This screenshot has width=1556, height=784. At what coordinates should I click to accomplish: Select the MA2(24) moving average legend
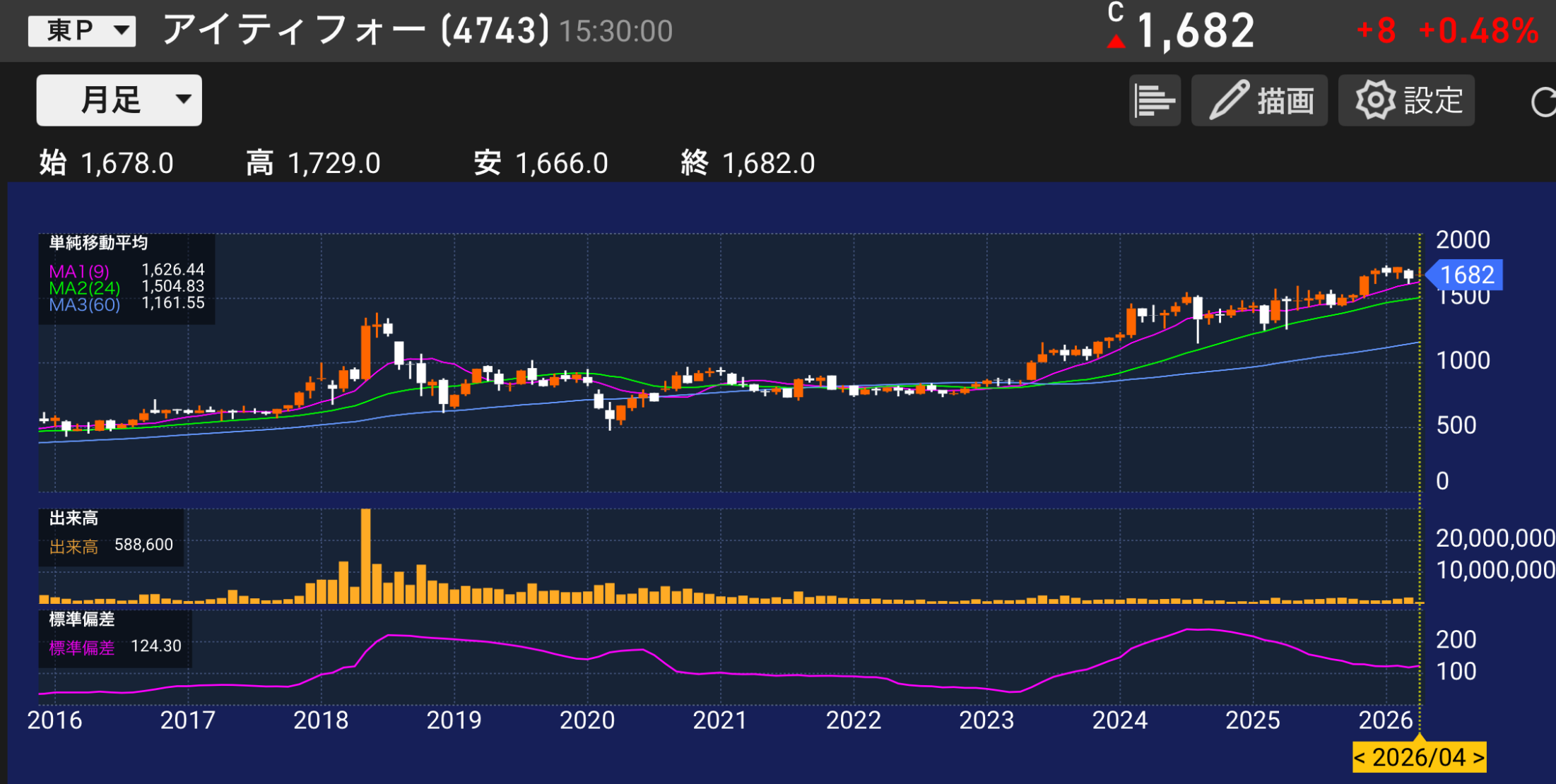[85, 287]
